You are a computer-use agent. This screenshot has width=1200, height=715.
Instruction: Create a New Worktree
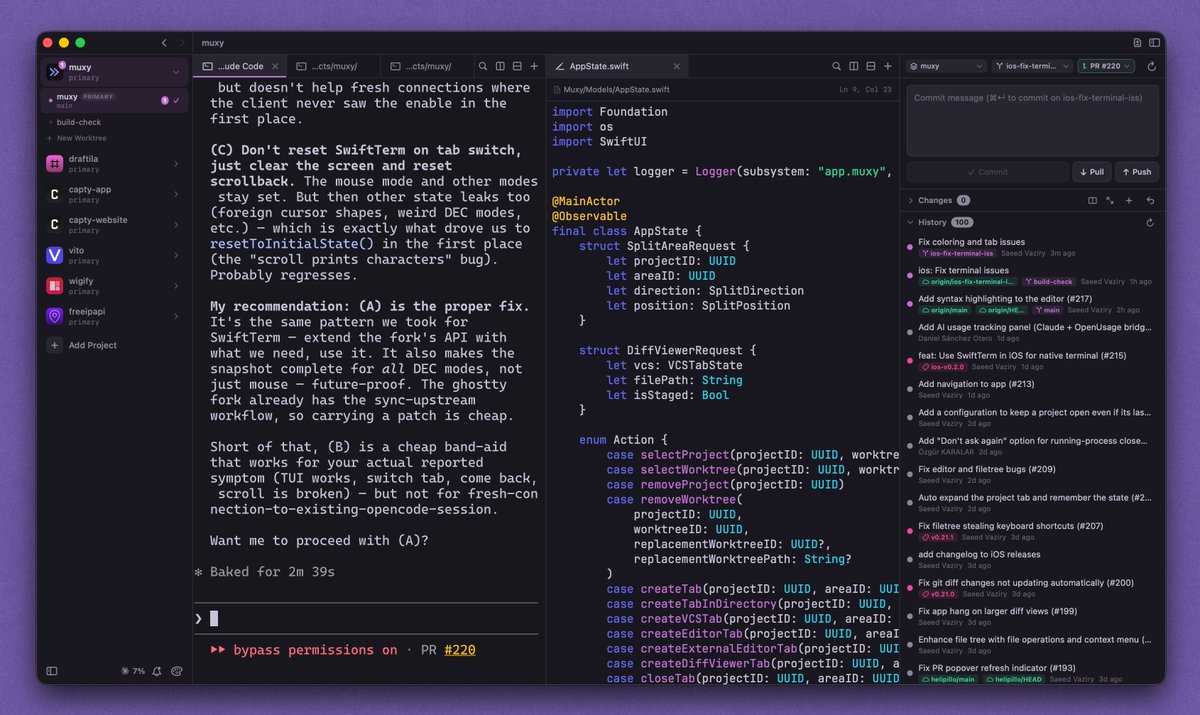click(77, 138)
